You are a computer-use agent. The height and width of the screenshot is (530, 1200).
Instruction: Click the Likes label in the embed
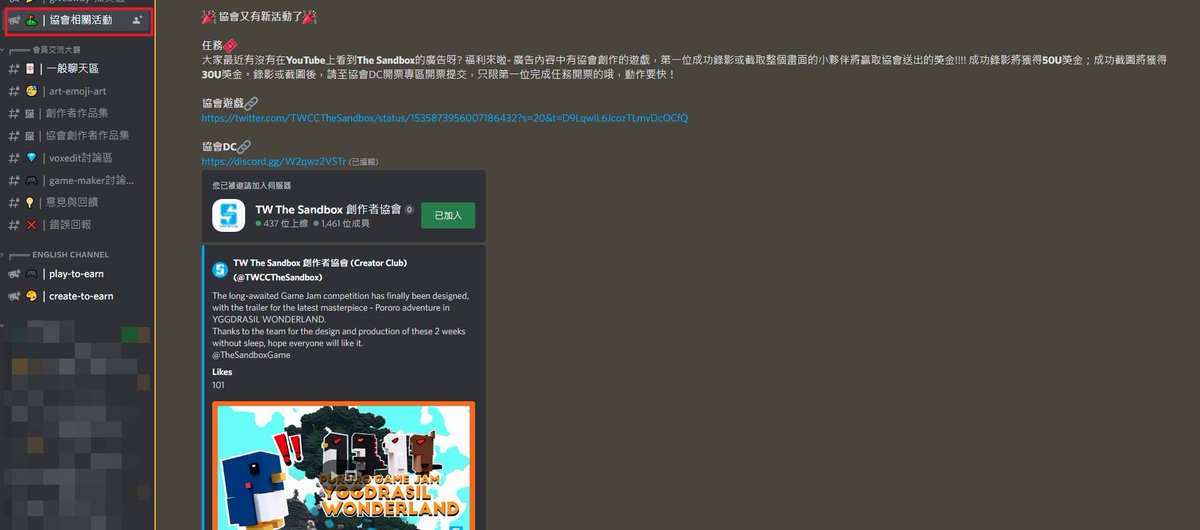coord(222,372)
